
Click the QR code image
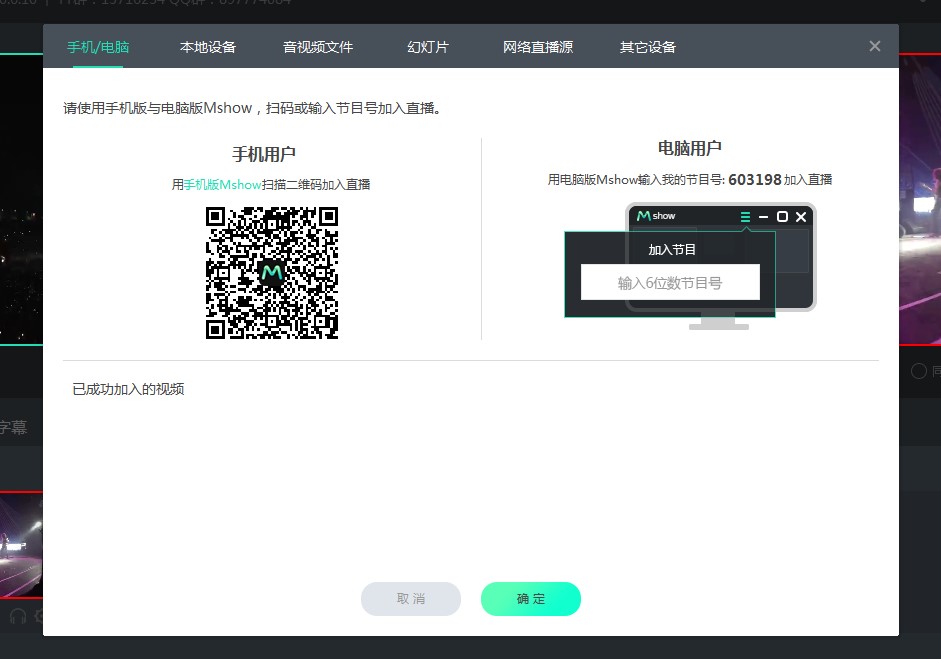click(272, 273)
